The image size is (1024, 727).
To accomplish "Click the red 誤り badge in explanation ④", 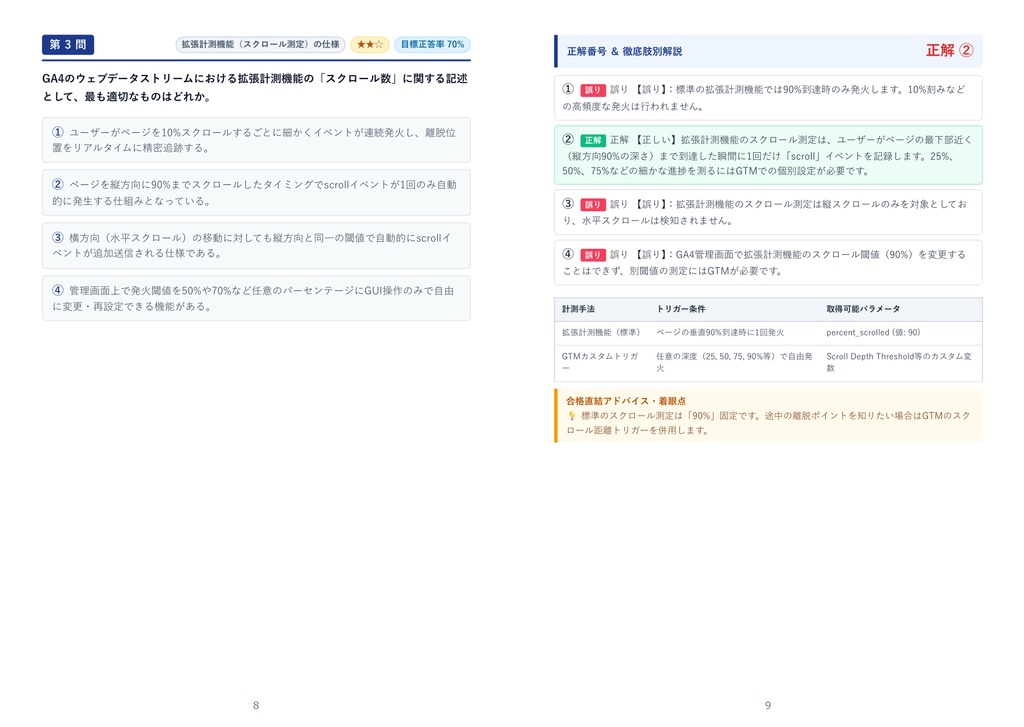I will [x=593, y=255].
